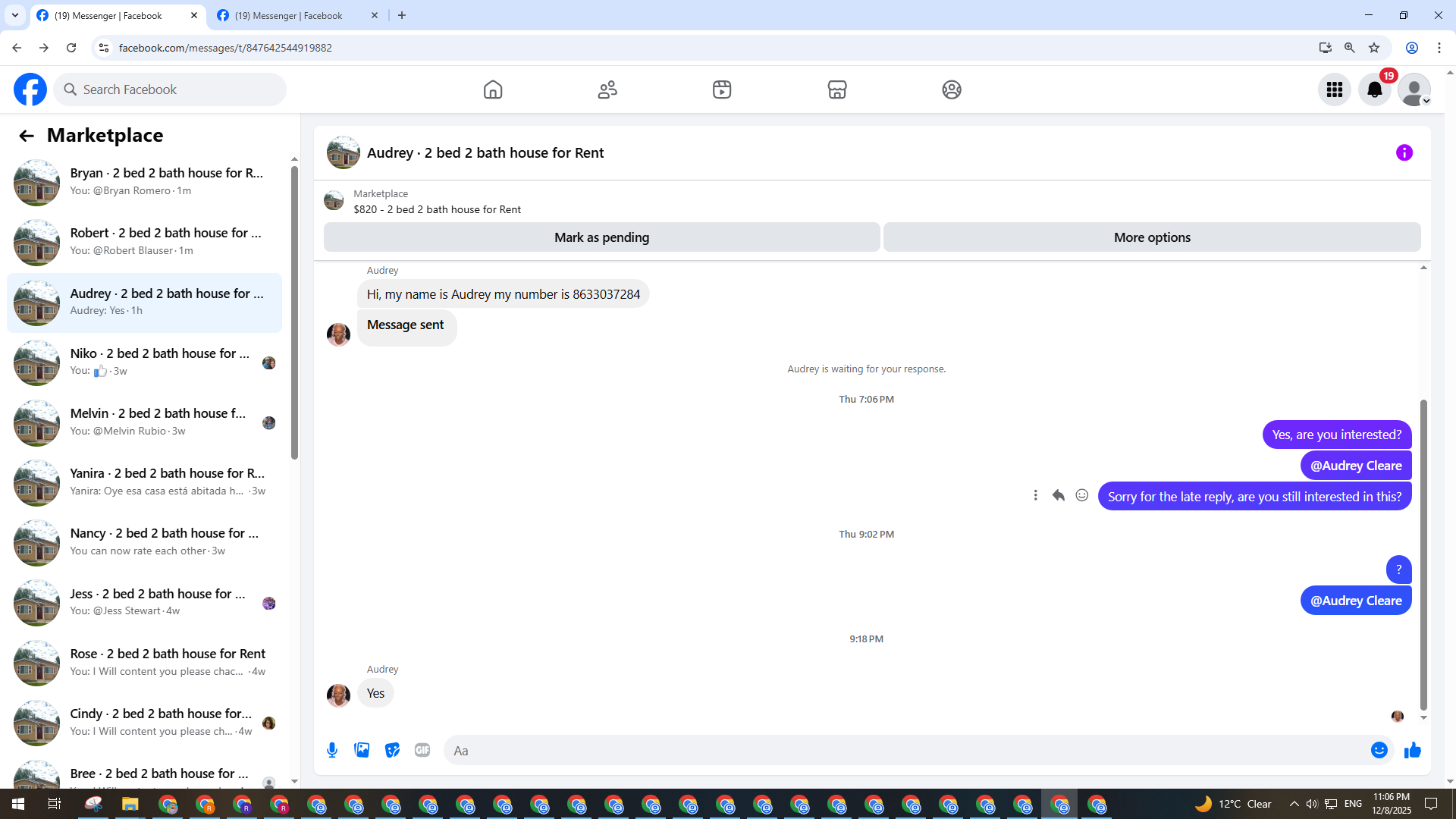Reply to the 'Sorry for the late reply' message
This screenshot has width=1456, height=819.
click(1059, 495)
